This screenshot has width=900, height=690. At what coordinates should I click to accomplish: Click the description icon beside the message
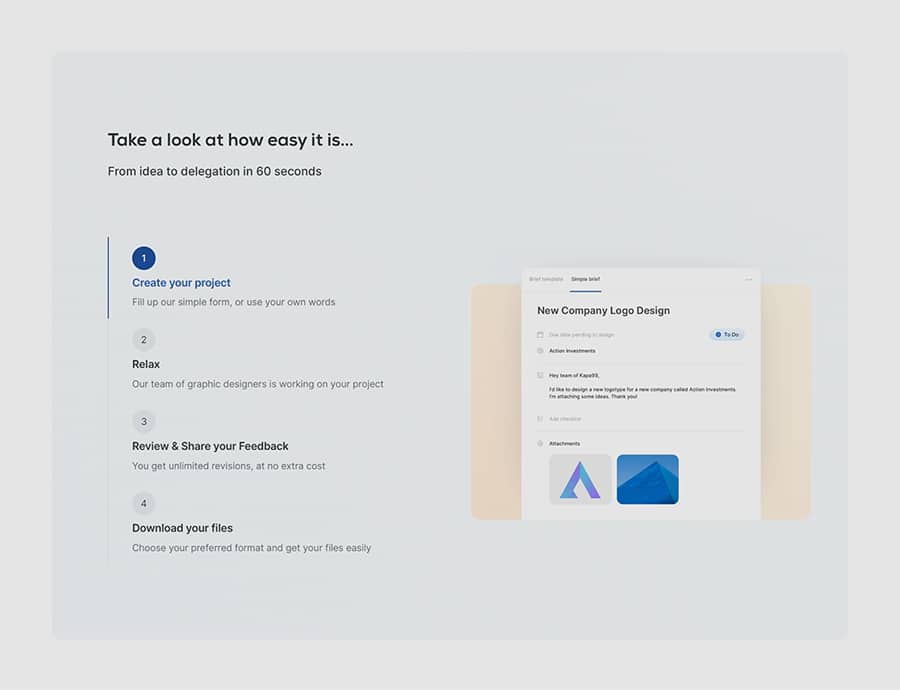[540, 375]
